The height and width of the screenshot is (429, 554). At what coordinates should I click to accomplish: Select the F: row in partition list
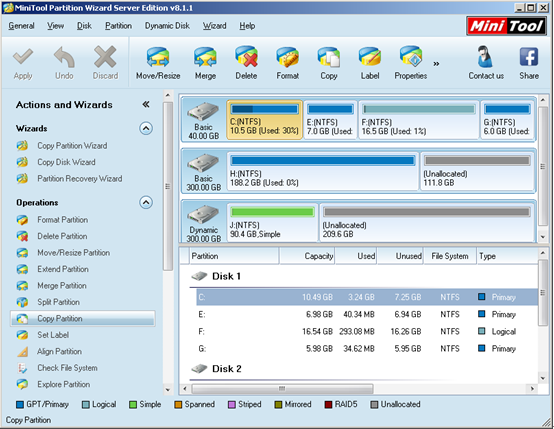pos(367,331)
